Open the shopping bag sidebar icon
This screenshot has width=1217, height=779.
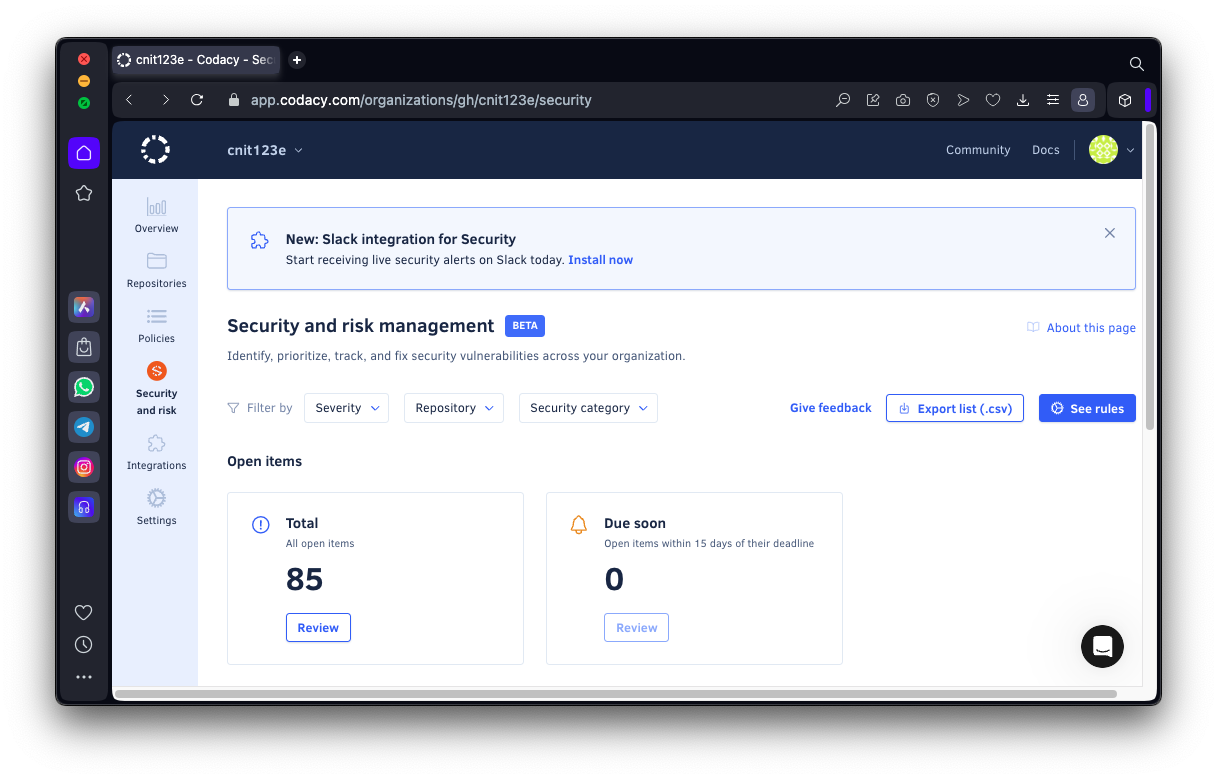84,347
